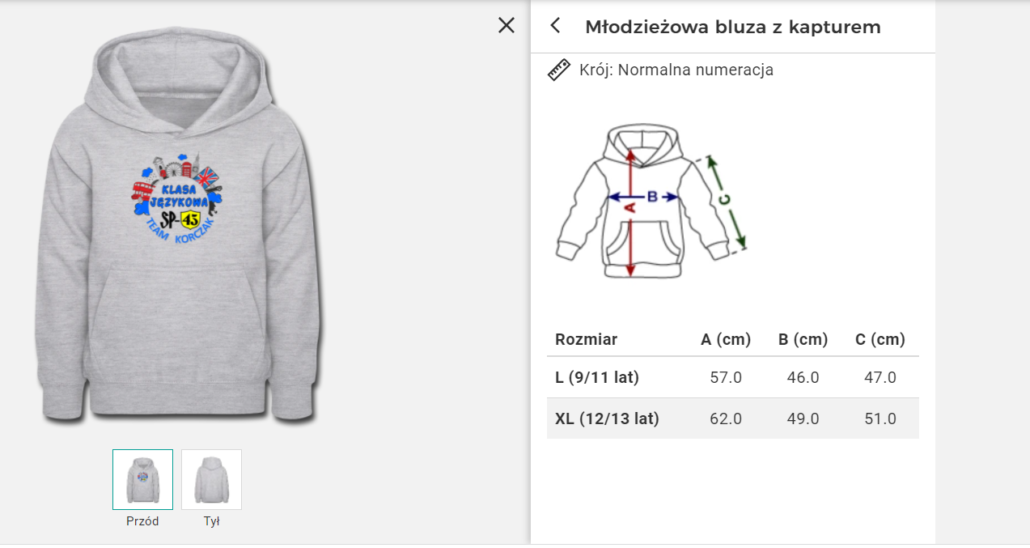
Task: Click the A (cm) column header
Action: 725,339
